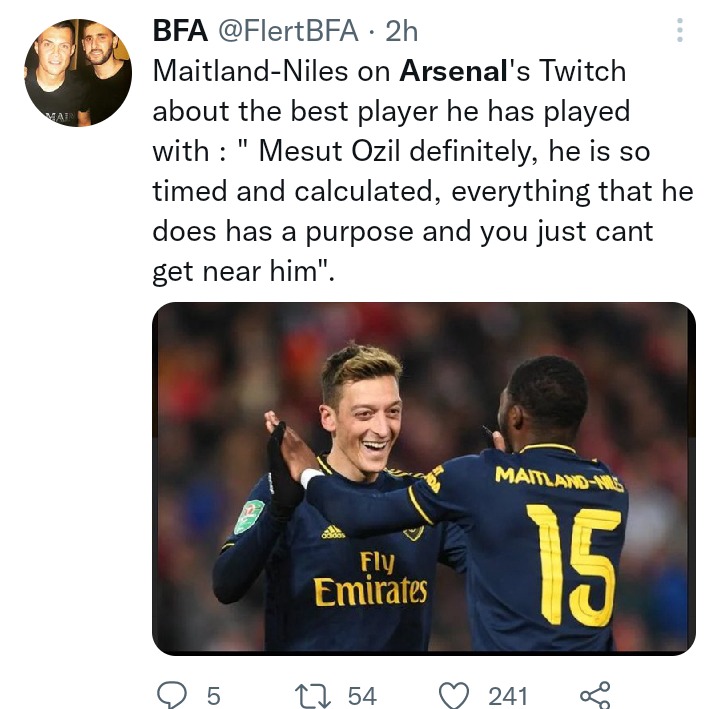
Task: Open the attached Ozil celebration photo
Action: coord(424,478)
